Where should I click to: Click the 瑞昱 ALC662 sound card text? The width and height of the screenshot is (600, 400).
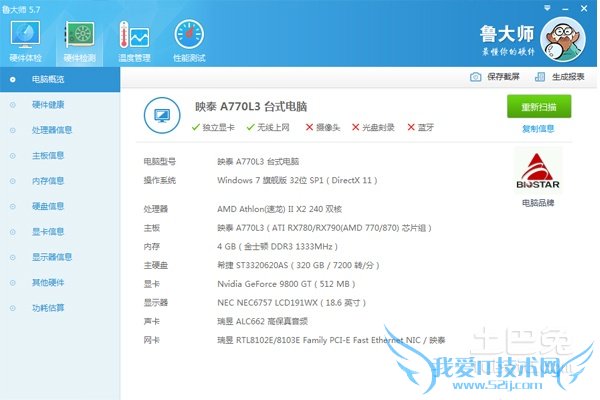click(x=262, y=322)
